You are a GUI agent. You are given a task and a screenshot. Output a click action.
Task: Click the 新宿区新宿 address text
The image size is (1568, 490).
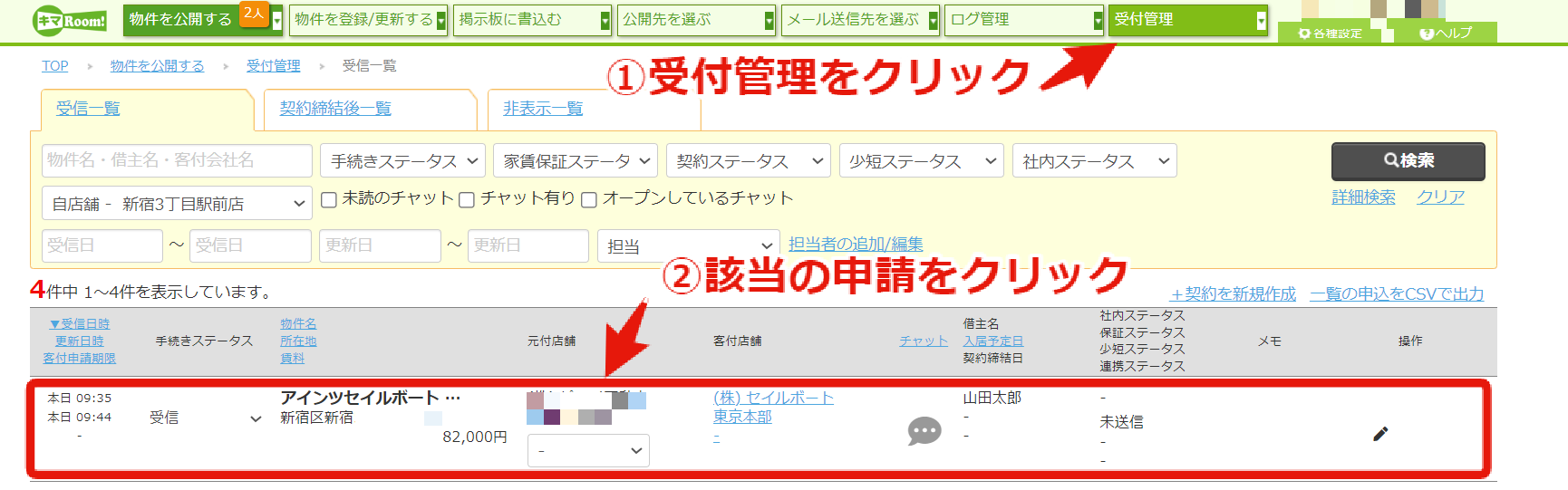tap(317, 418)
